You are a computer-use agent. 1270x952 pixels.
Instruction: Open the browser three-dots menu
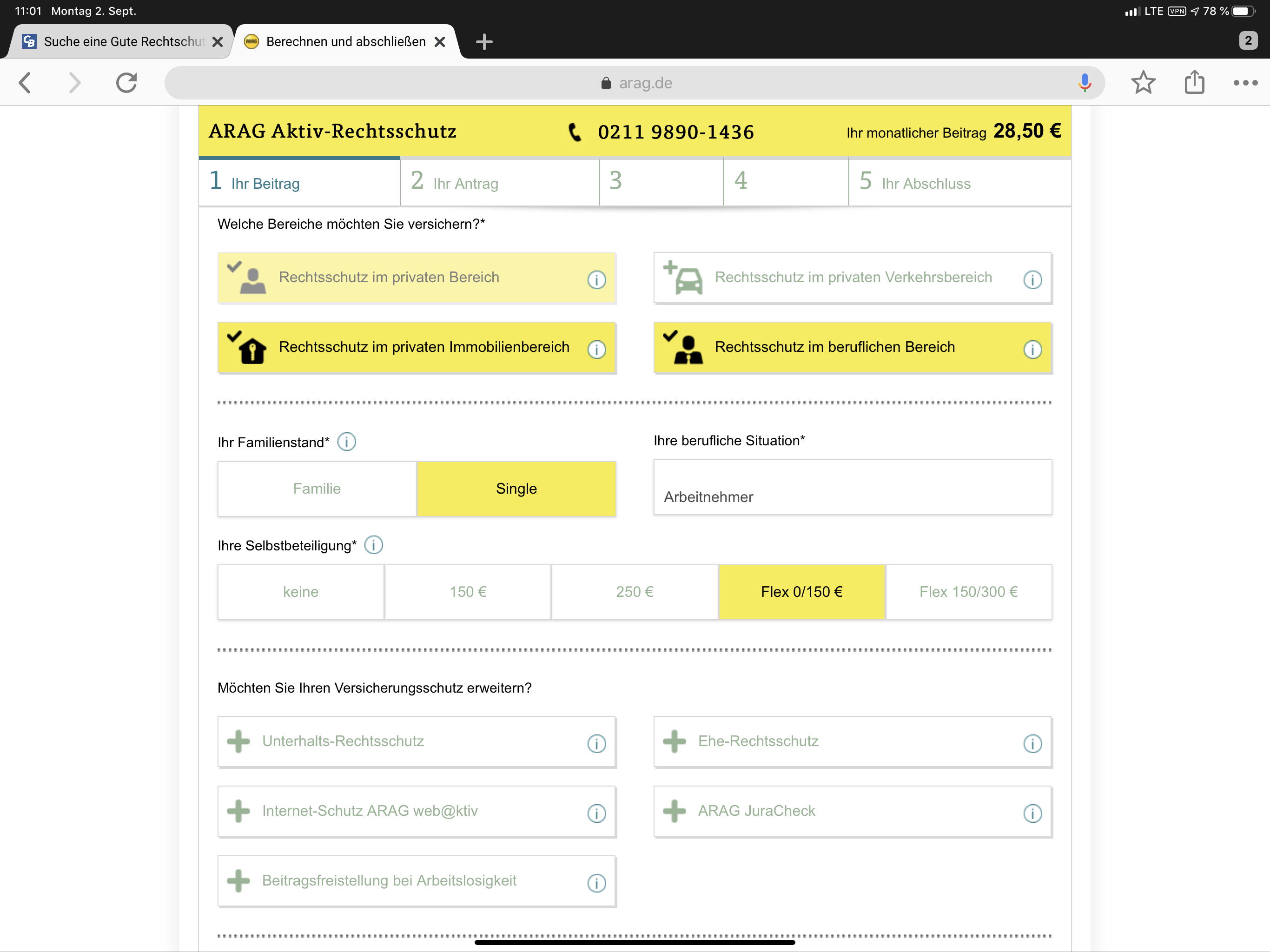click(x=1245, y=83)
